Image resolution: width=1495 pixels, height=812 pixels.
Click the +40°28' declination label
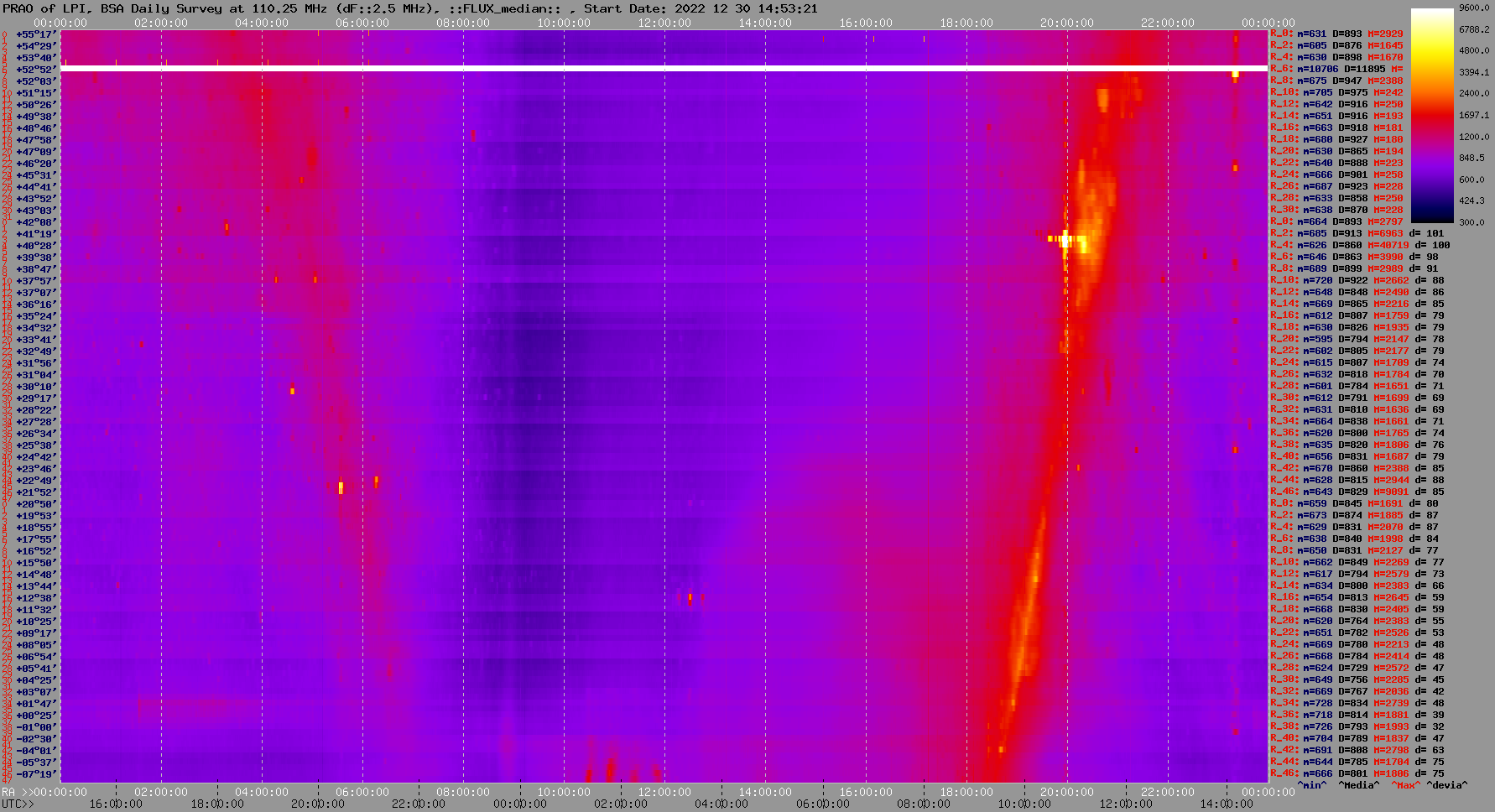(36, 246)
